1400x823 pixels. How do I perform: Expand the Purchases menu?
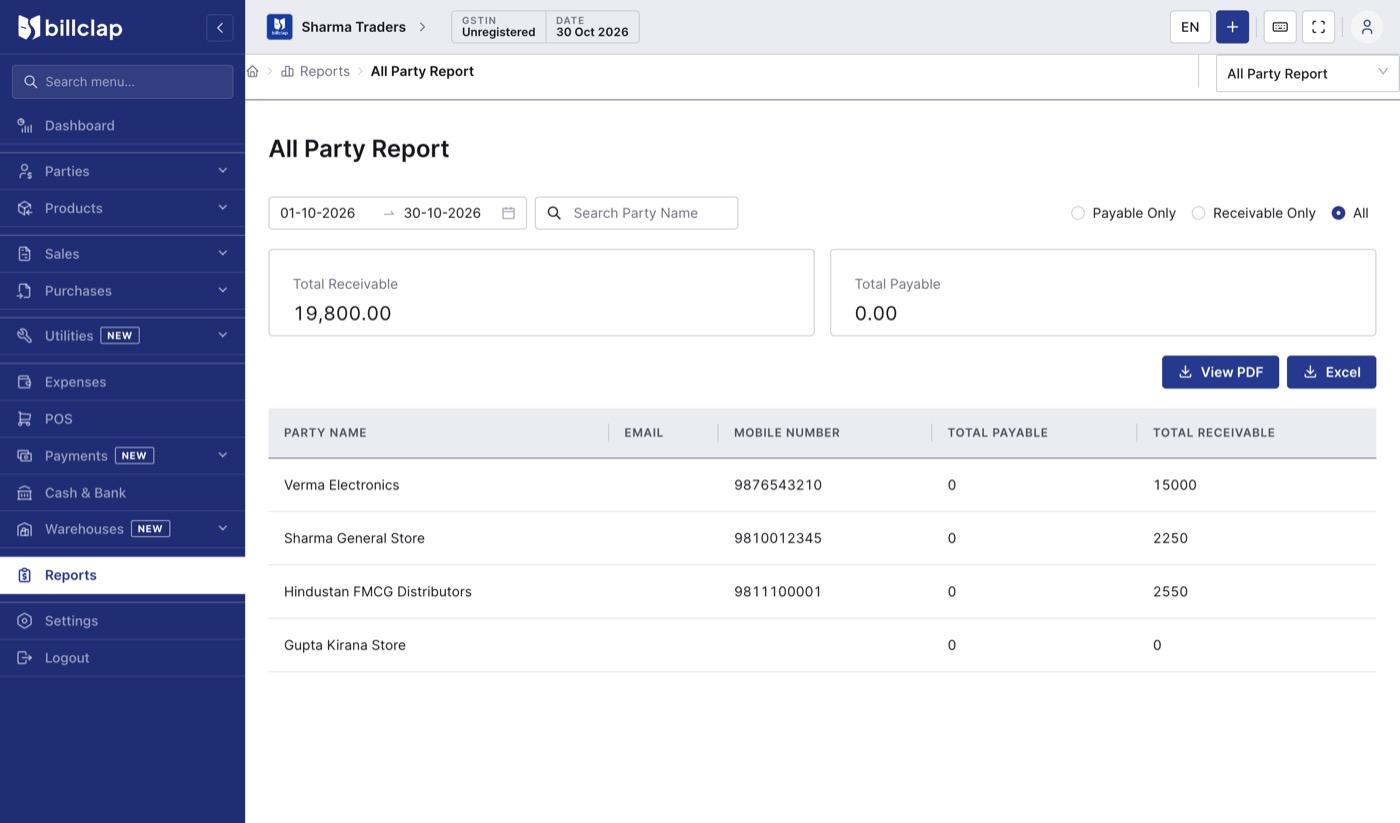122,291
